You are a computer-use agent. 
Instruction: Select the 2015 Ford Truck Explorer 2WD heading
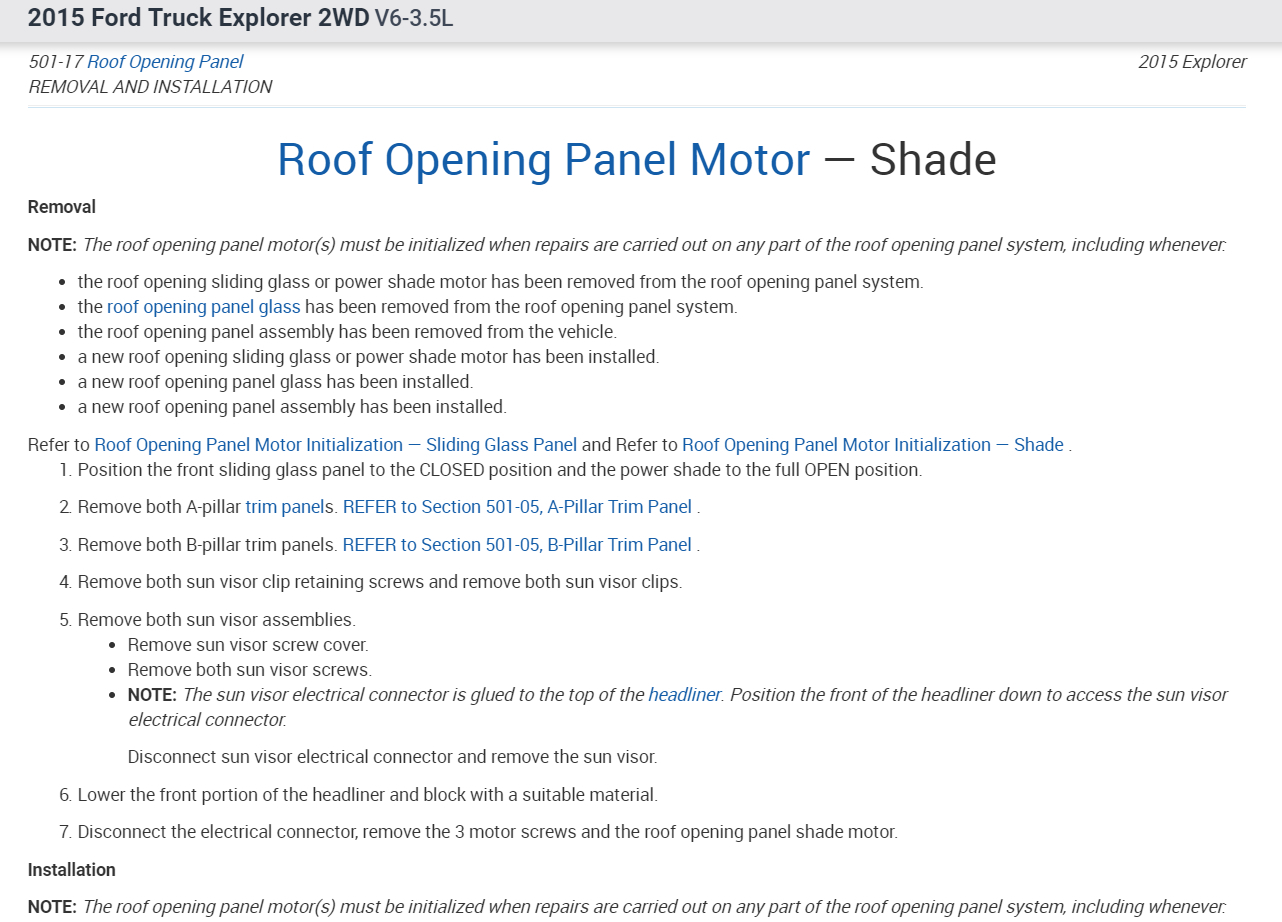(x=198, y=18)
